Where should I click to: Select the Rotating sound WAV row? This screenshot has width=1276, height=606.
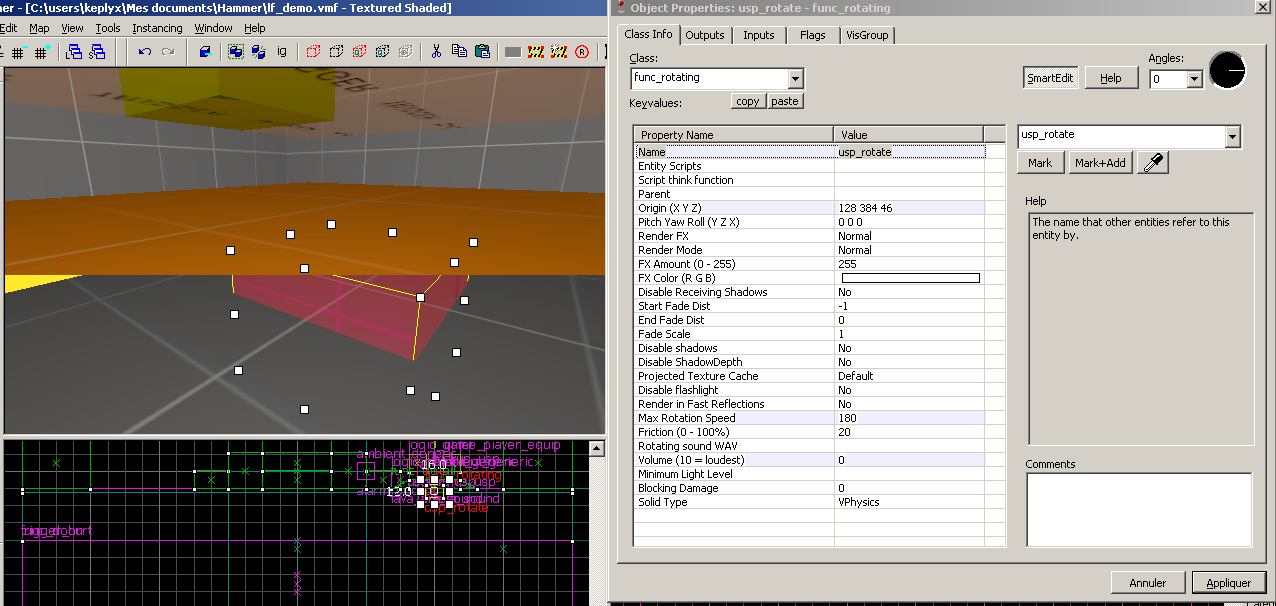pyautogui.click(x=810, y=446)
